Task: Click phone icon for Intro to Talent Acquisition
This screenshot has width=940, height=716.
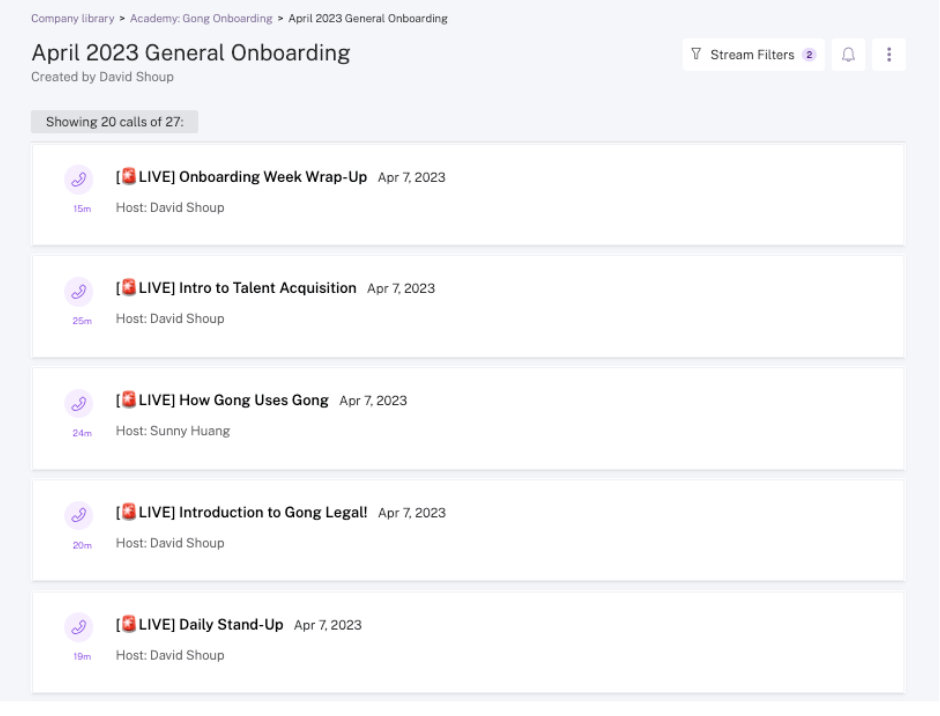Action: [x=79, y=291]
